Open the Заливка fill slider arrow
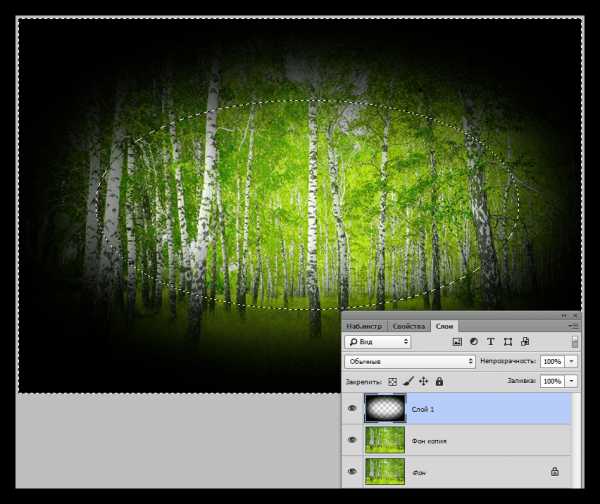The image size is (600, 504). [x=572, y=381]
